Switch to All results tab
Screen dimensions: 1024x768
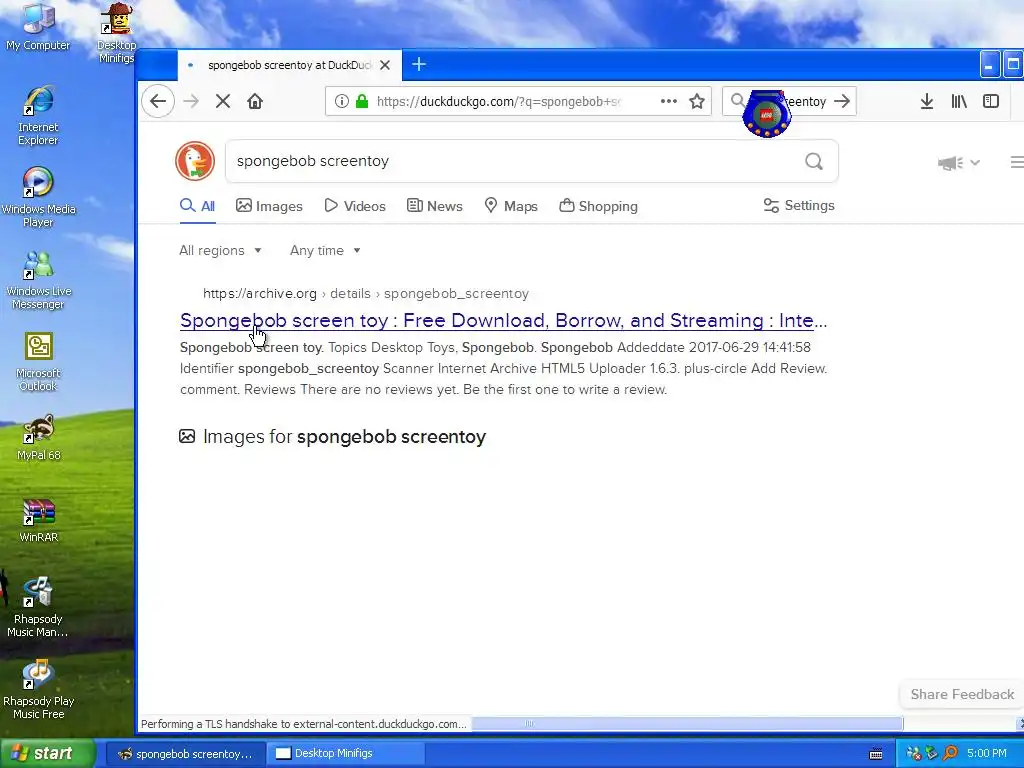(197, 206)
